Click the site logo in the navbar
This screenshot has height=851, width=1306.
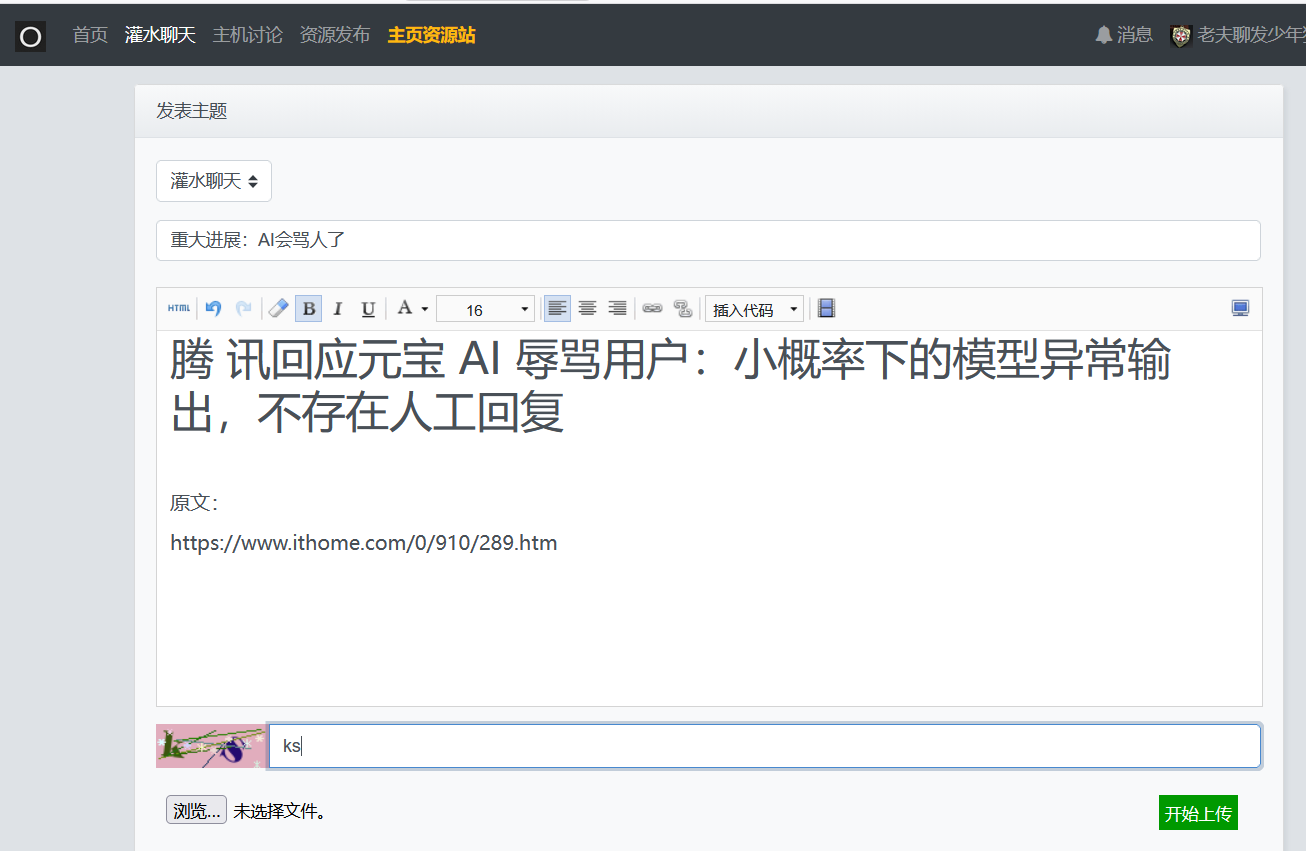click(x=31, y=37)
